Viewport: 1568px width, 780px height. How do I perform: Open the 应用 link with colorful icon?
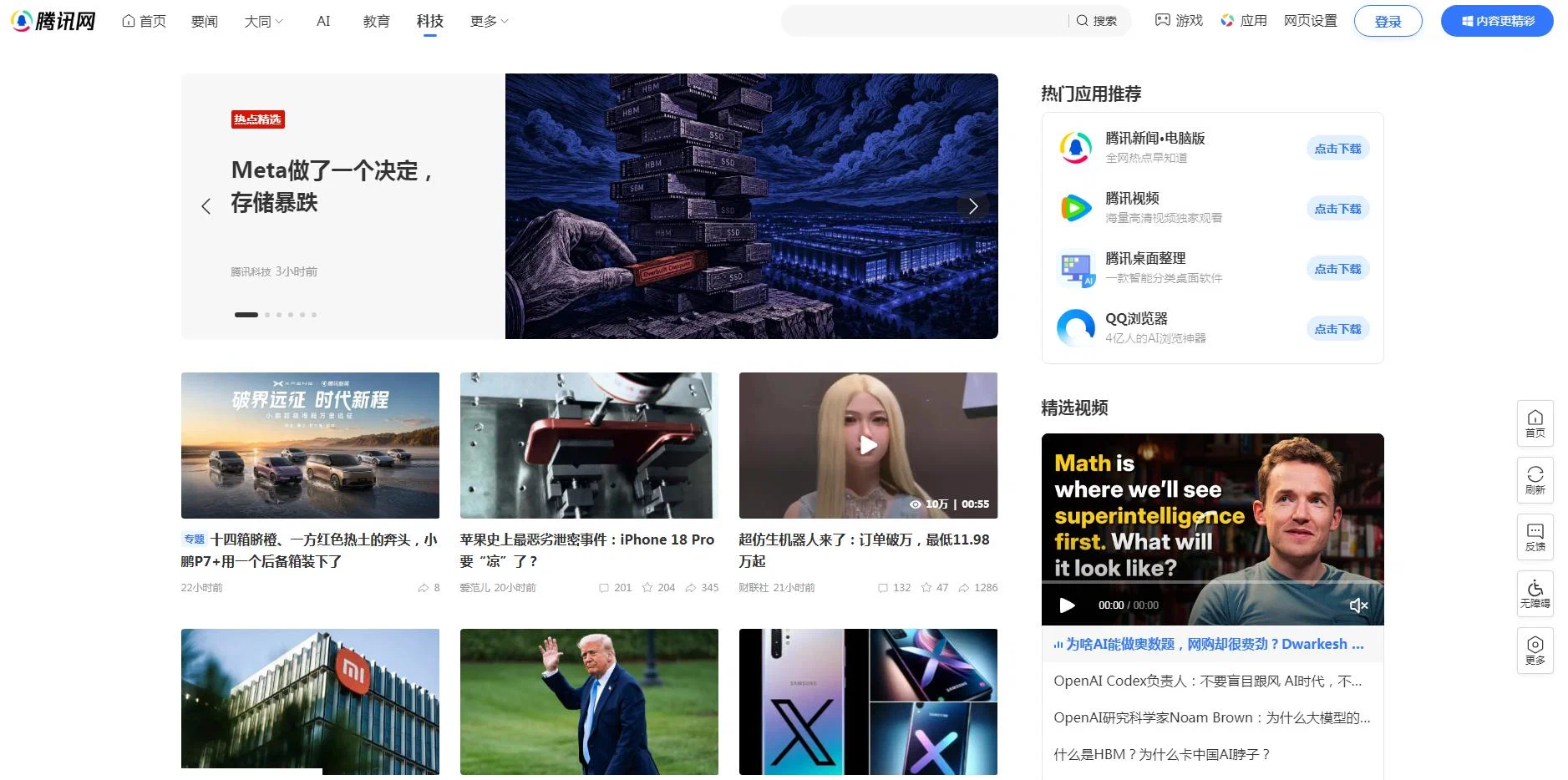(x=1244, y=21)
